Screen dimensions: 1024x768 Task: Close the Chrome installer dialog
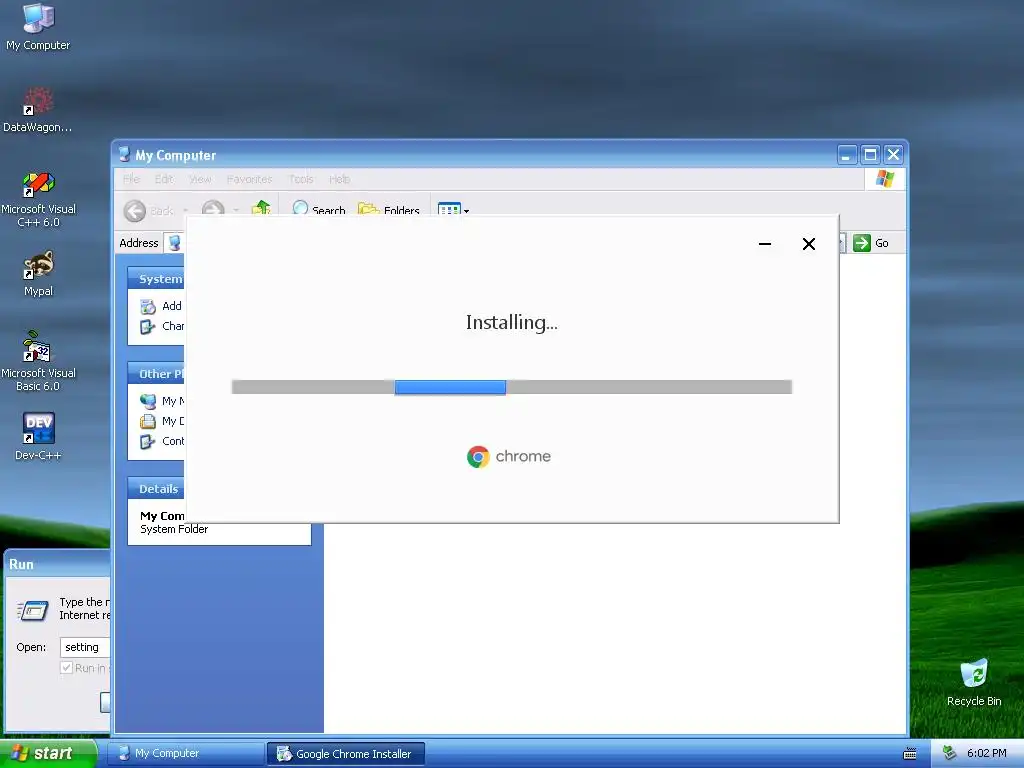[808, 244]
